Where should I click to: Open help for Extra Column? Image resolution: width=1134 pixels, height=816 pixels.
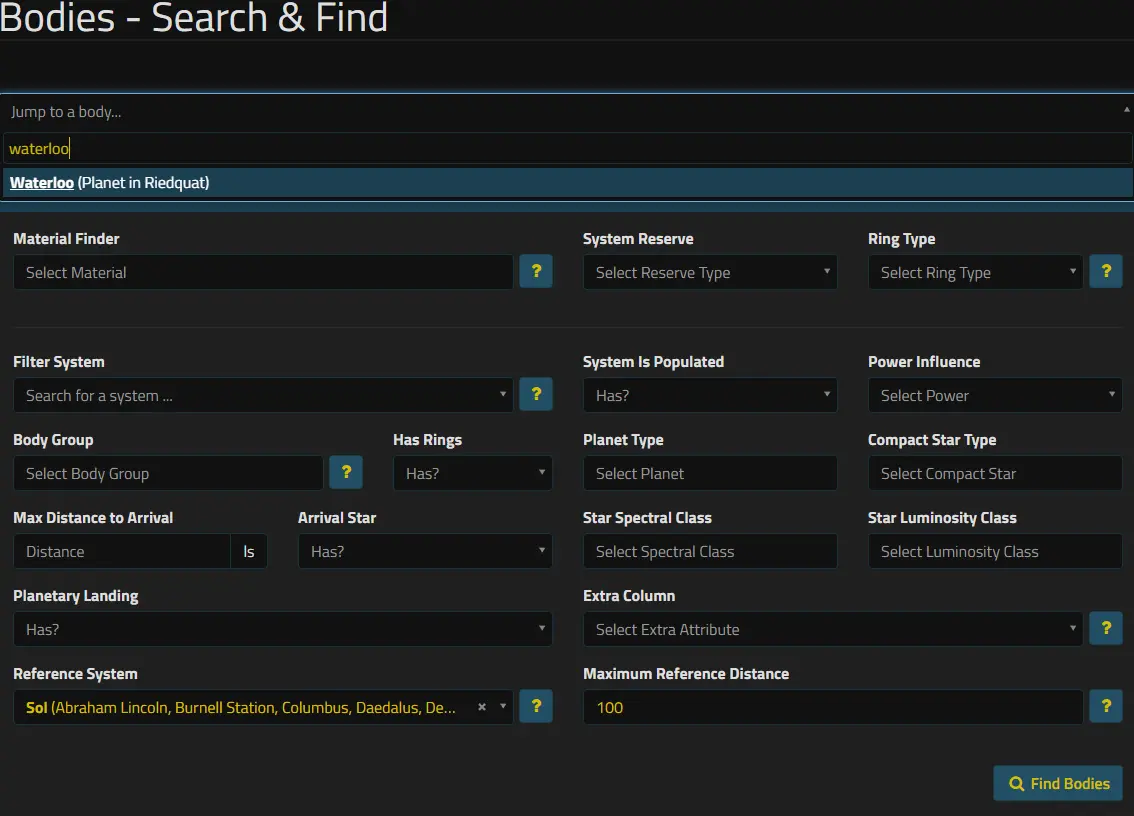pyautogui.click(x=1106, y=629)
